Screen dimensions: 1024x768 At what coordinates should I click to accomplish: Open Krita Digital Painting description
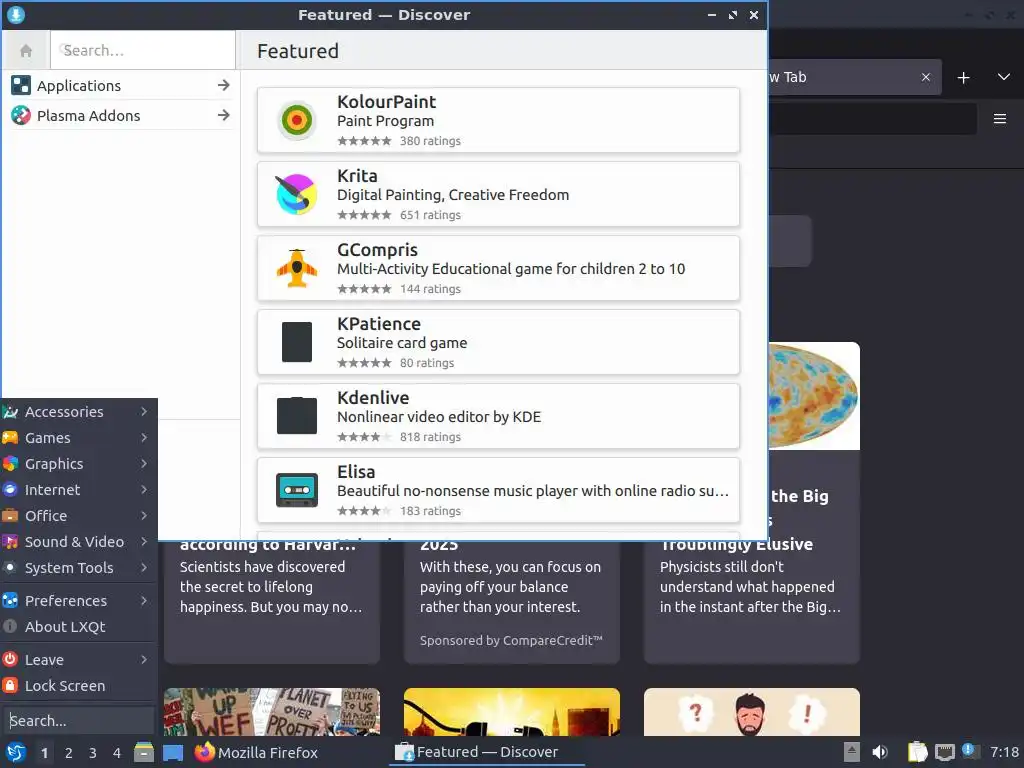click(x=453, y=195)
